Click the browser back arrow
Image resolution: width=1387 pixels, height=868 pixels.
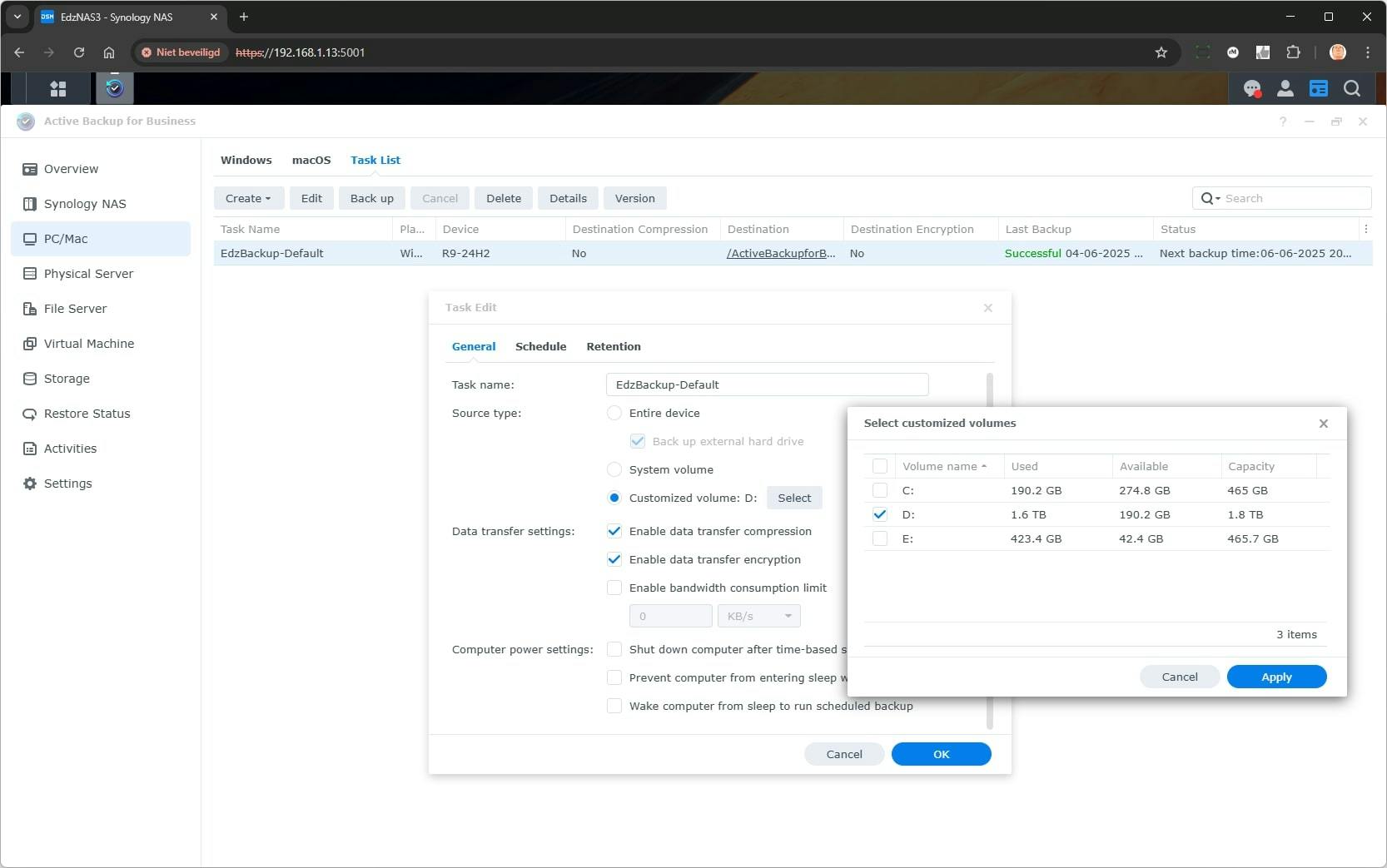[19, 52]
